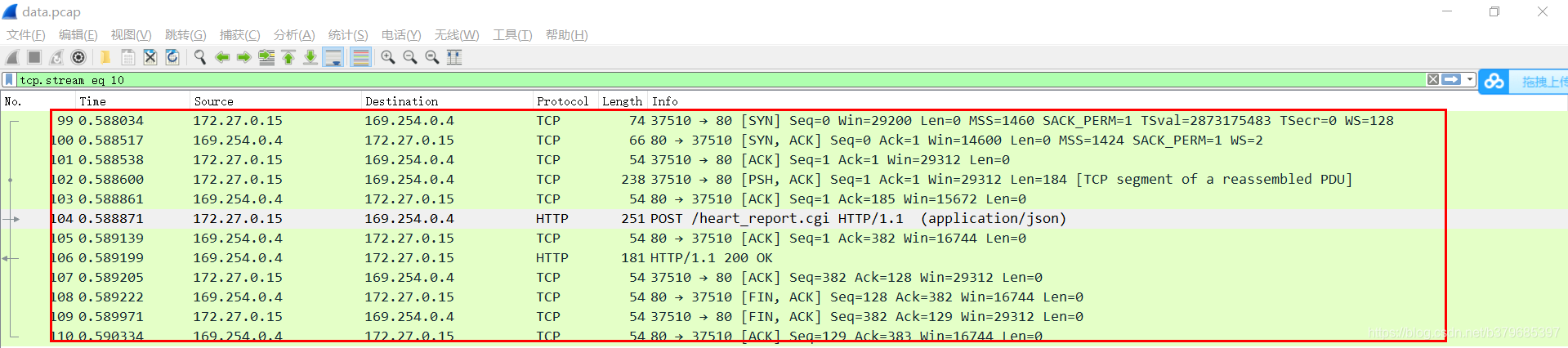Select packet 105 at time 0.589139
The image size is (1568, 348).
[784, 238]
